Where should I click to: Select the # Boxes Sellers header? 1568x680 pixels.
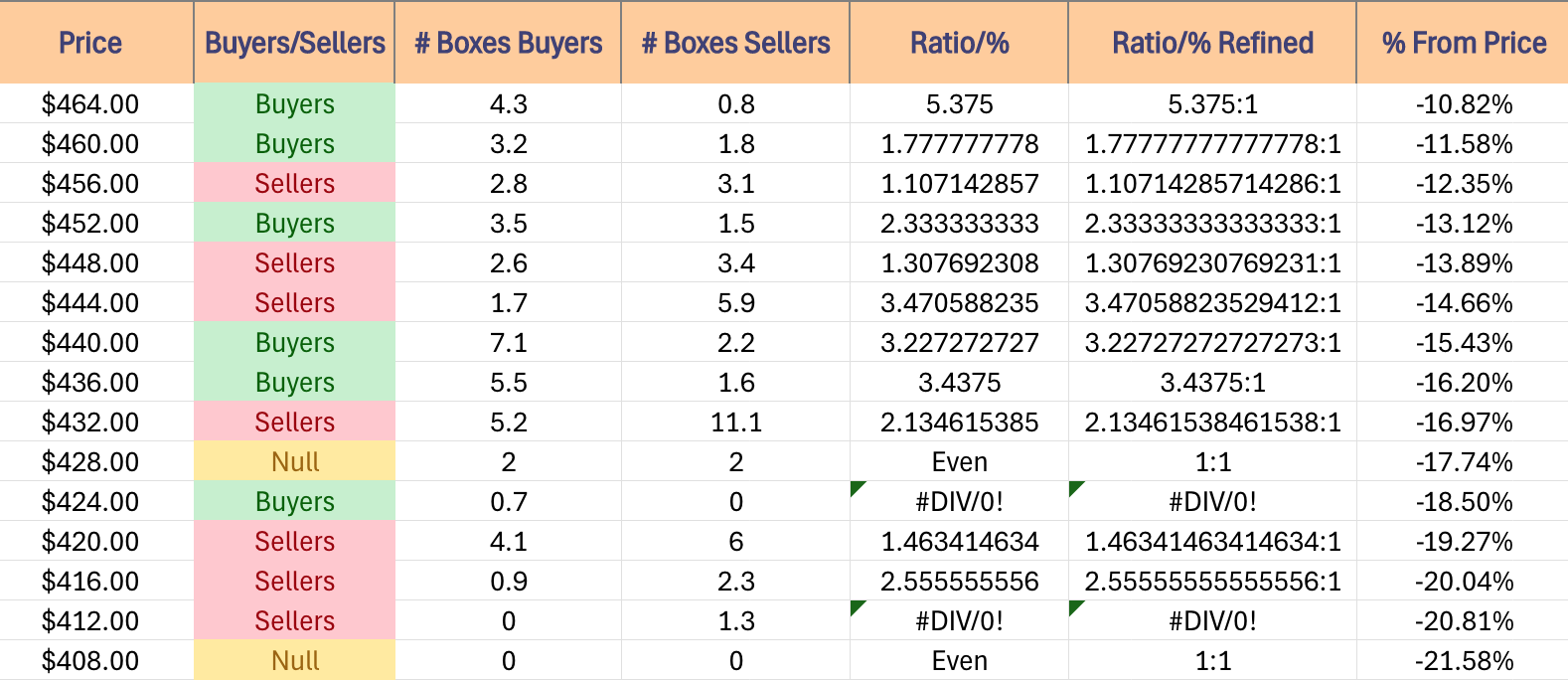click(735, 42)
